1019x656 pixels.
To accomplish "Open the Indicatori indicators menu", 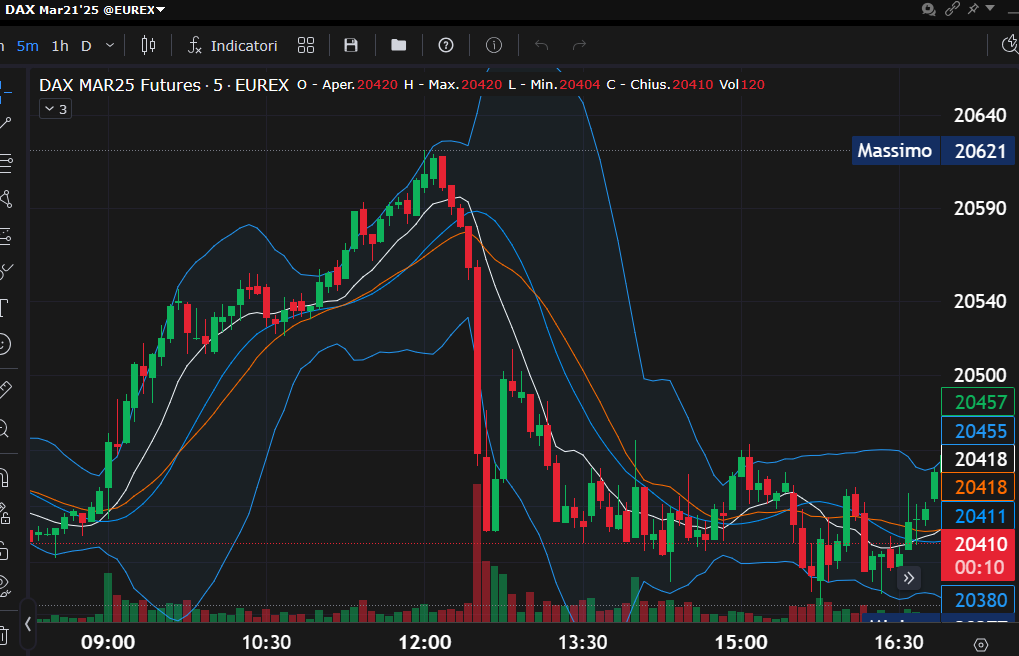I will coord(233,45).
